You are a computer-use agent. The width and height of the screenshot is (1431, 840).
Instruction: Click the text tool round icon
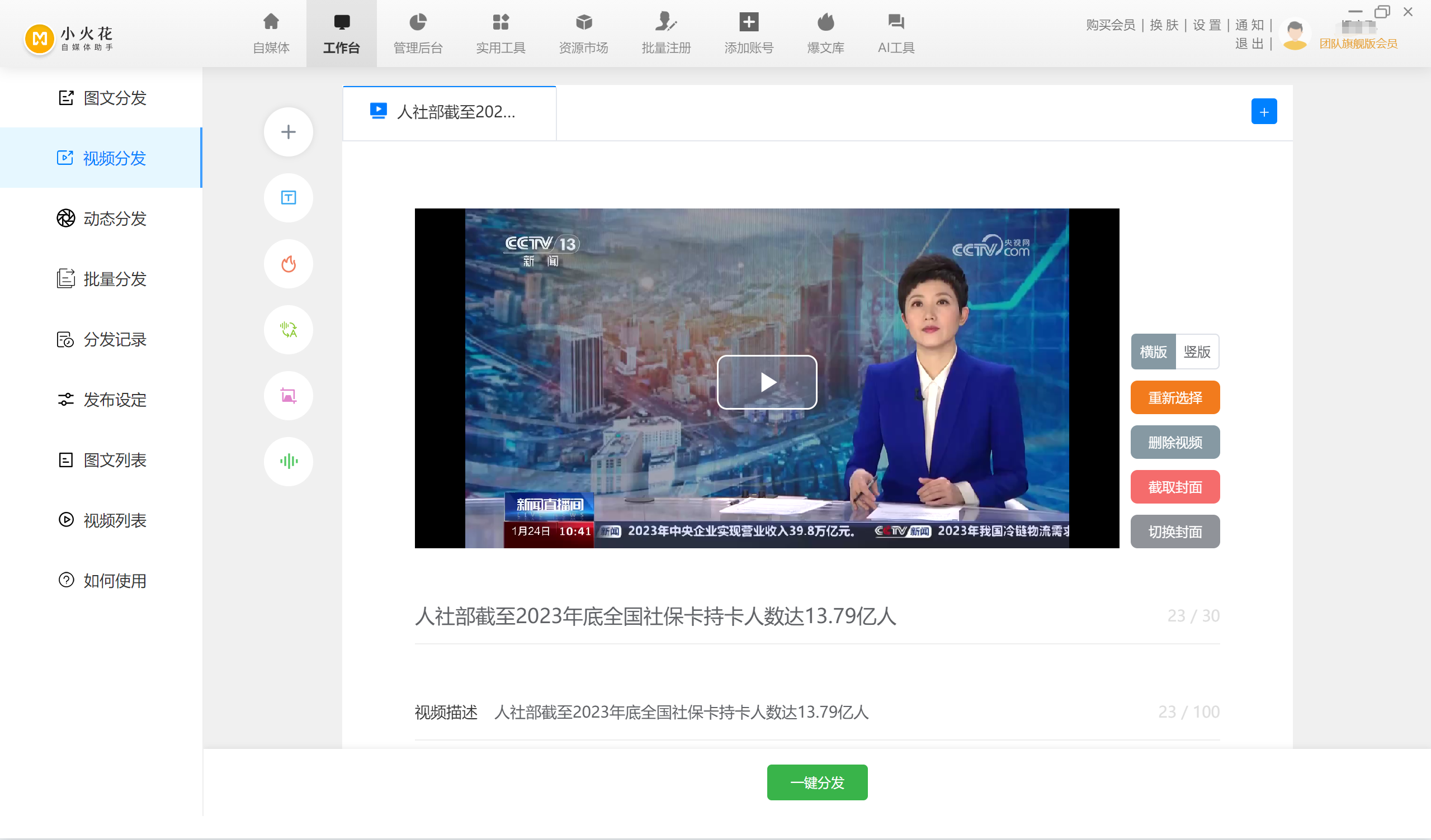(x=289, y=197)
